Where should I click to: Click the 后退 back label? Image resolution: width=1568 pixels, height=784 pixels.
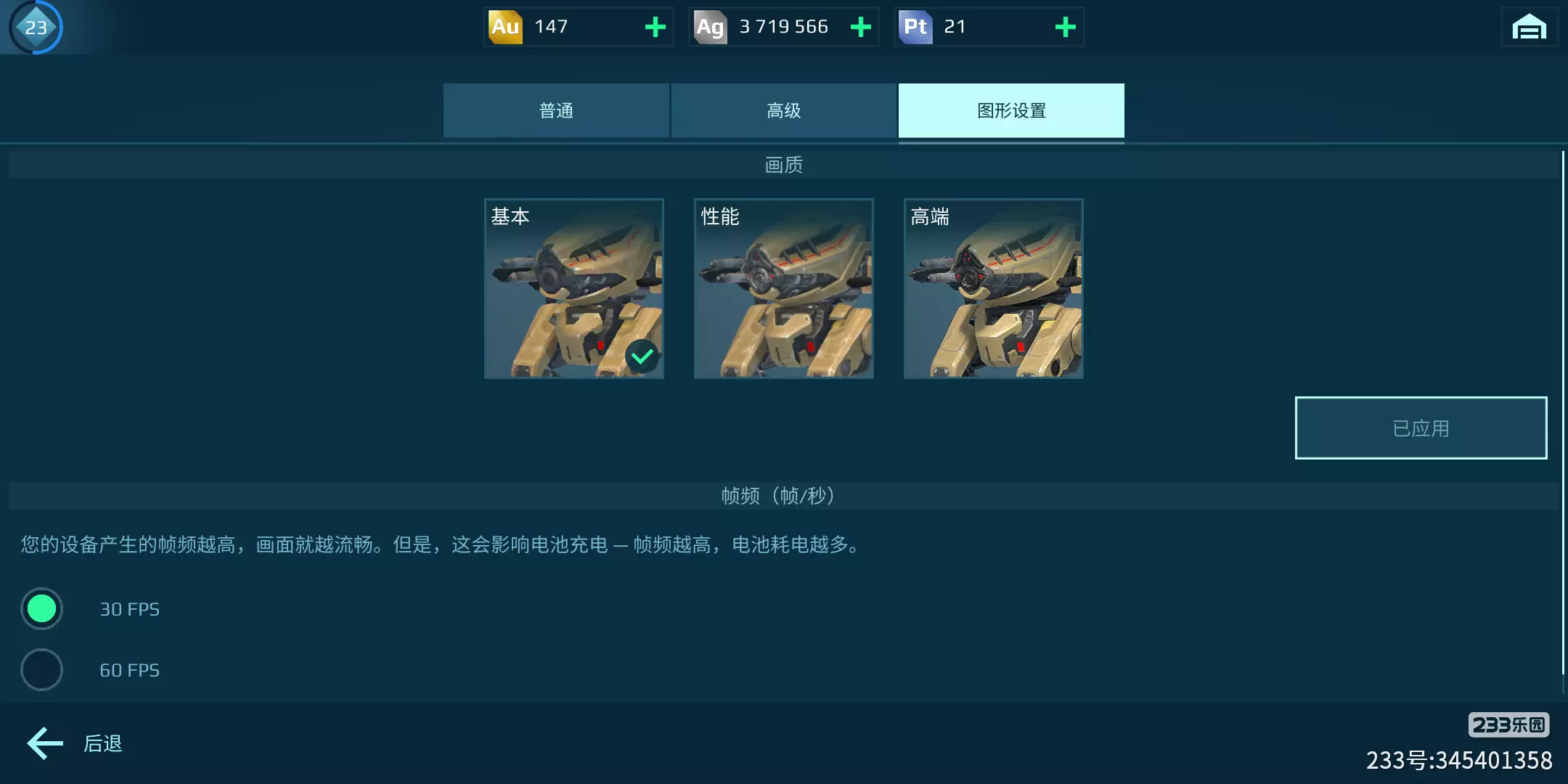pos(103,743)
